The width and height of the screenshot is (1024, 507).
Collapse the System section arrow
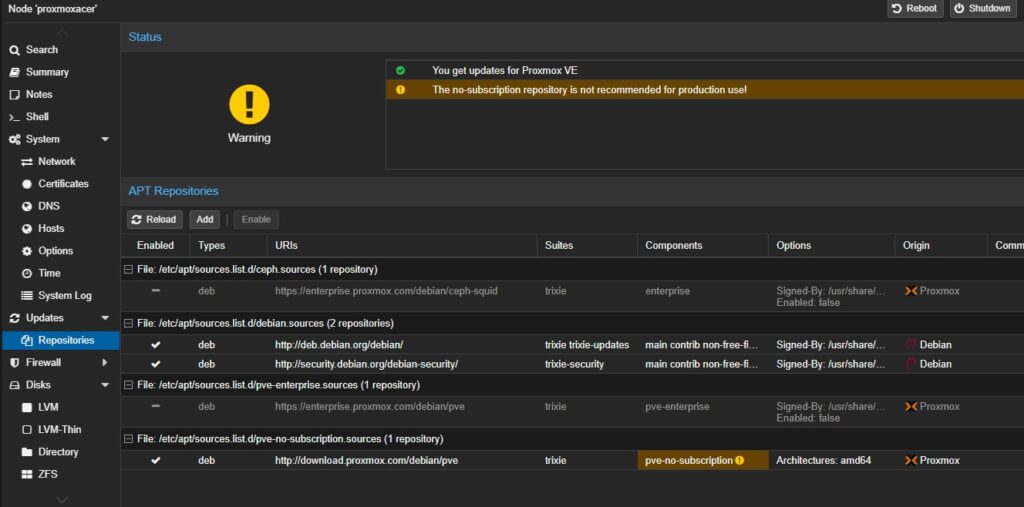point(104,139)
